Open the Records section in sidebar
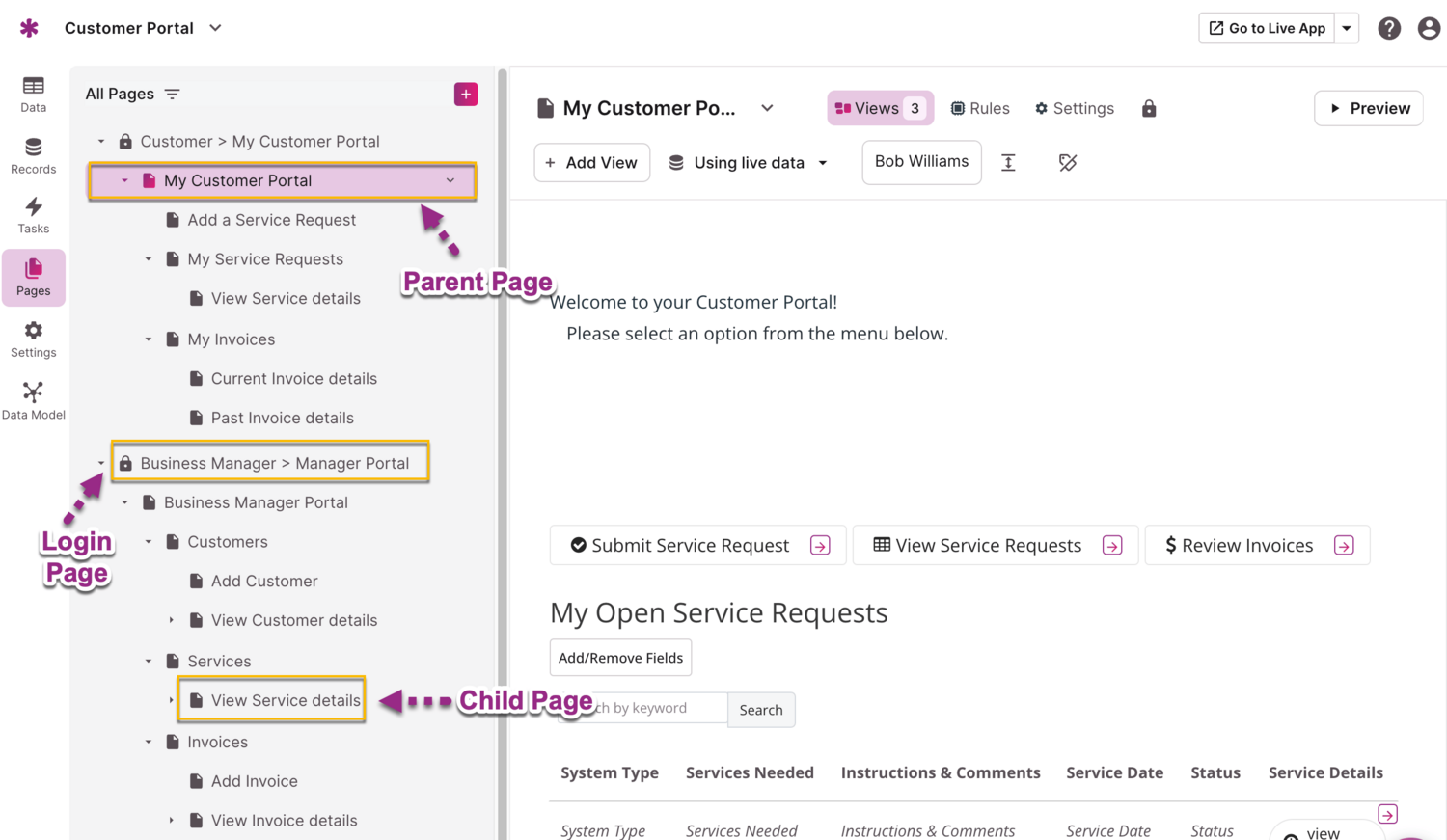1447x840 pixels. point(33,155)
